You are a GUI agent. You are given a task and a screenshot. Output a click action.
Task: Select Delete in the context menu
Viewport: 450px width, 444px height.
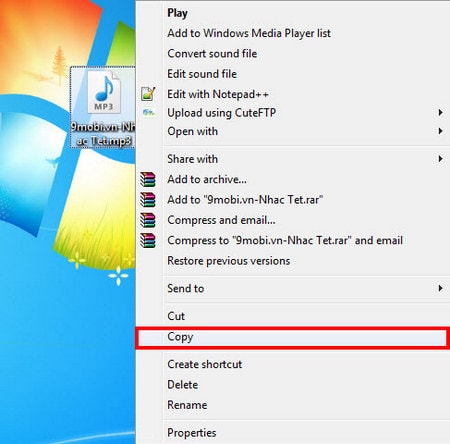[183, 384]
